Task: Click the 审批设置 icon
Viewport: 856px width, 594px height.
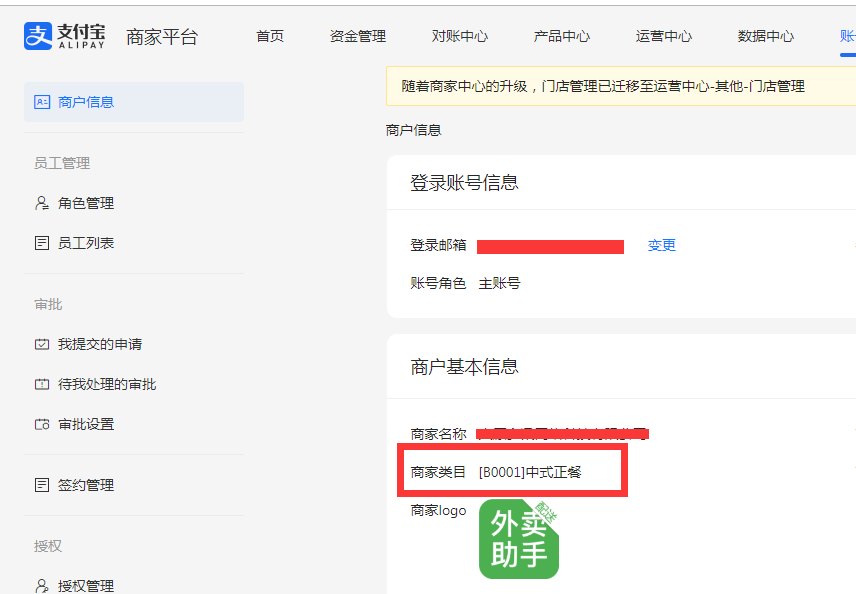Action: (x=42, y=424)
